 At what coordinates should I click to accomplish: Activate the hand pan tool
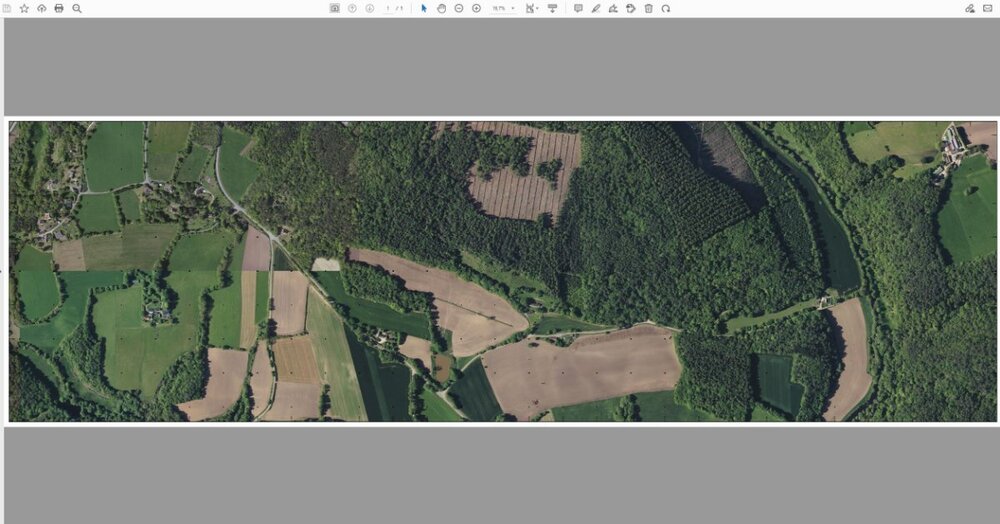tap(441, 8)
